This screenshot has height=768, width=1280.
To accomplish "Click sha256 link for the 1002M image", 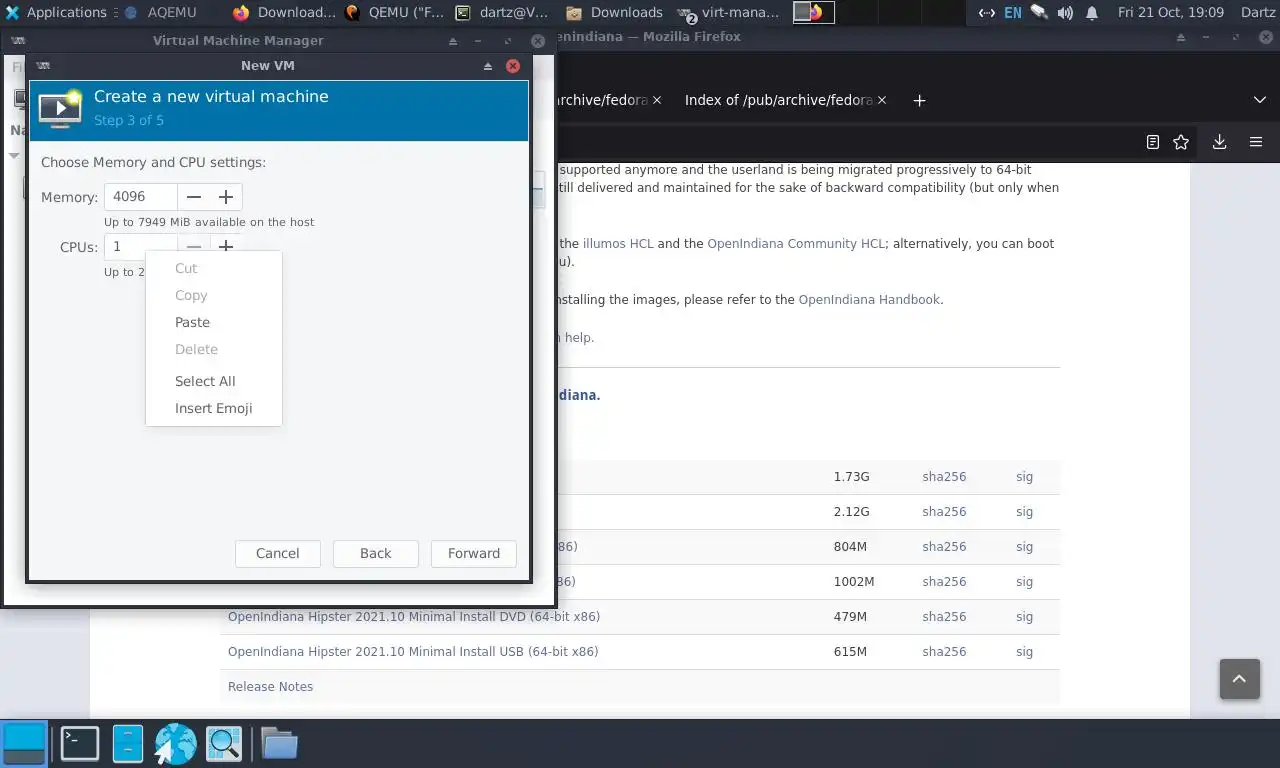I will point(944,582).
